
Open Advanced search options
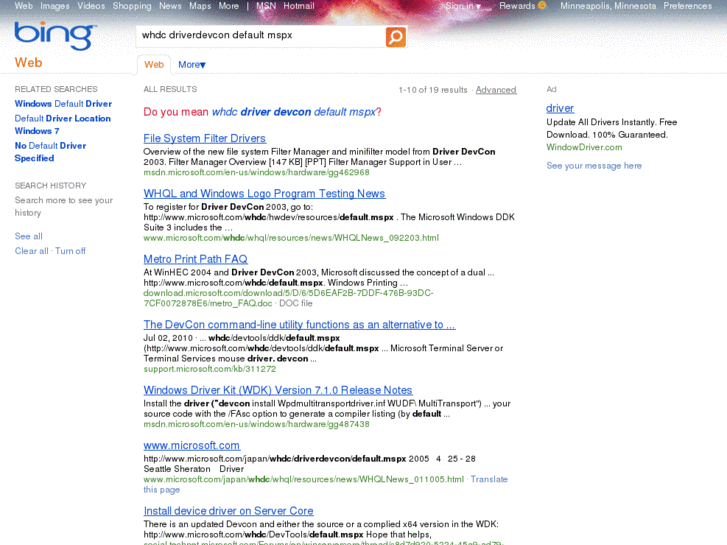tap(496, 90)
